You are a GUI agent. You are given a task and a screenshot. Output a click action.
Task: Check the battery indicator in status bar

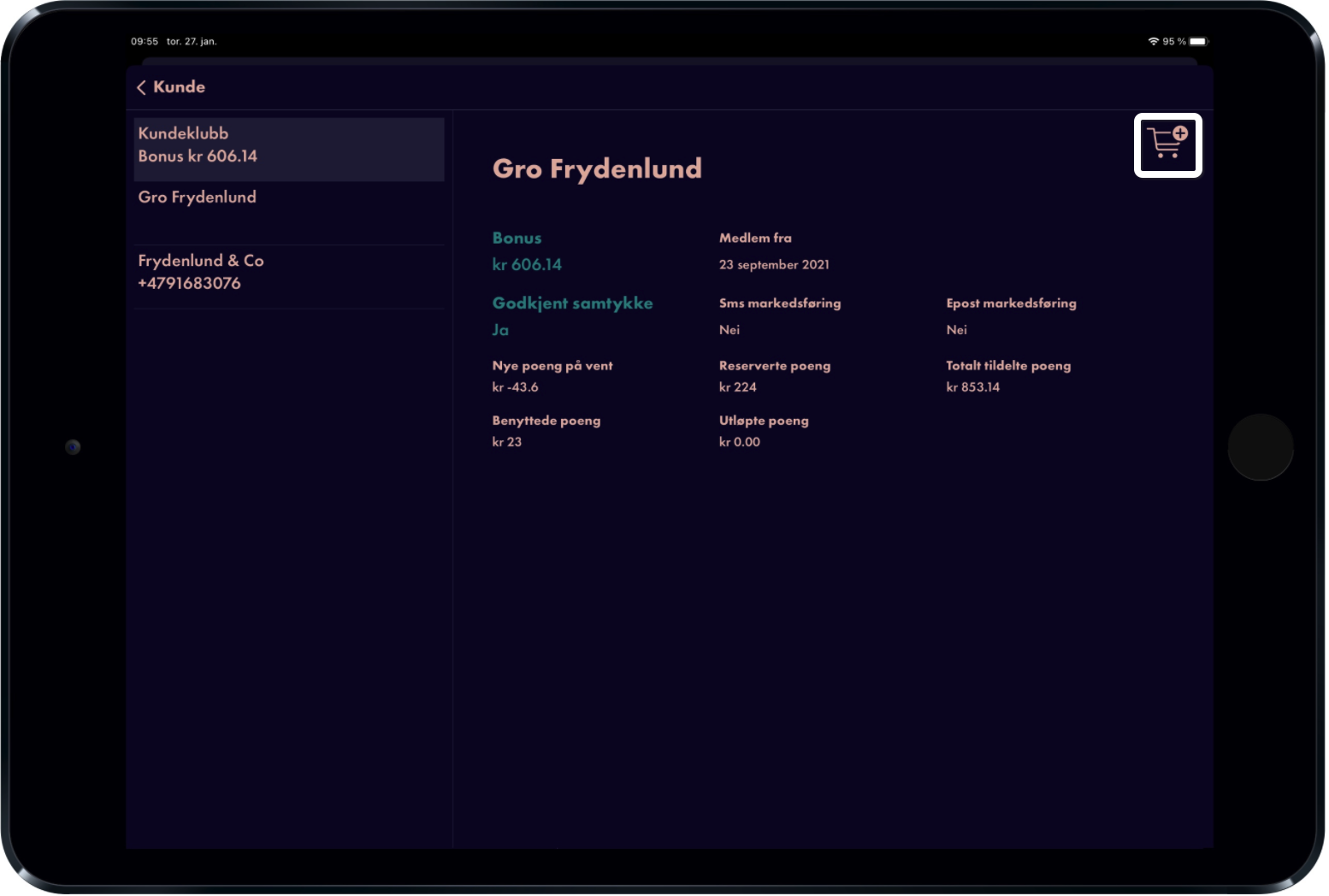coord(1200,41)
